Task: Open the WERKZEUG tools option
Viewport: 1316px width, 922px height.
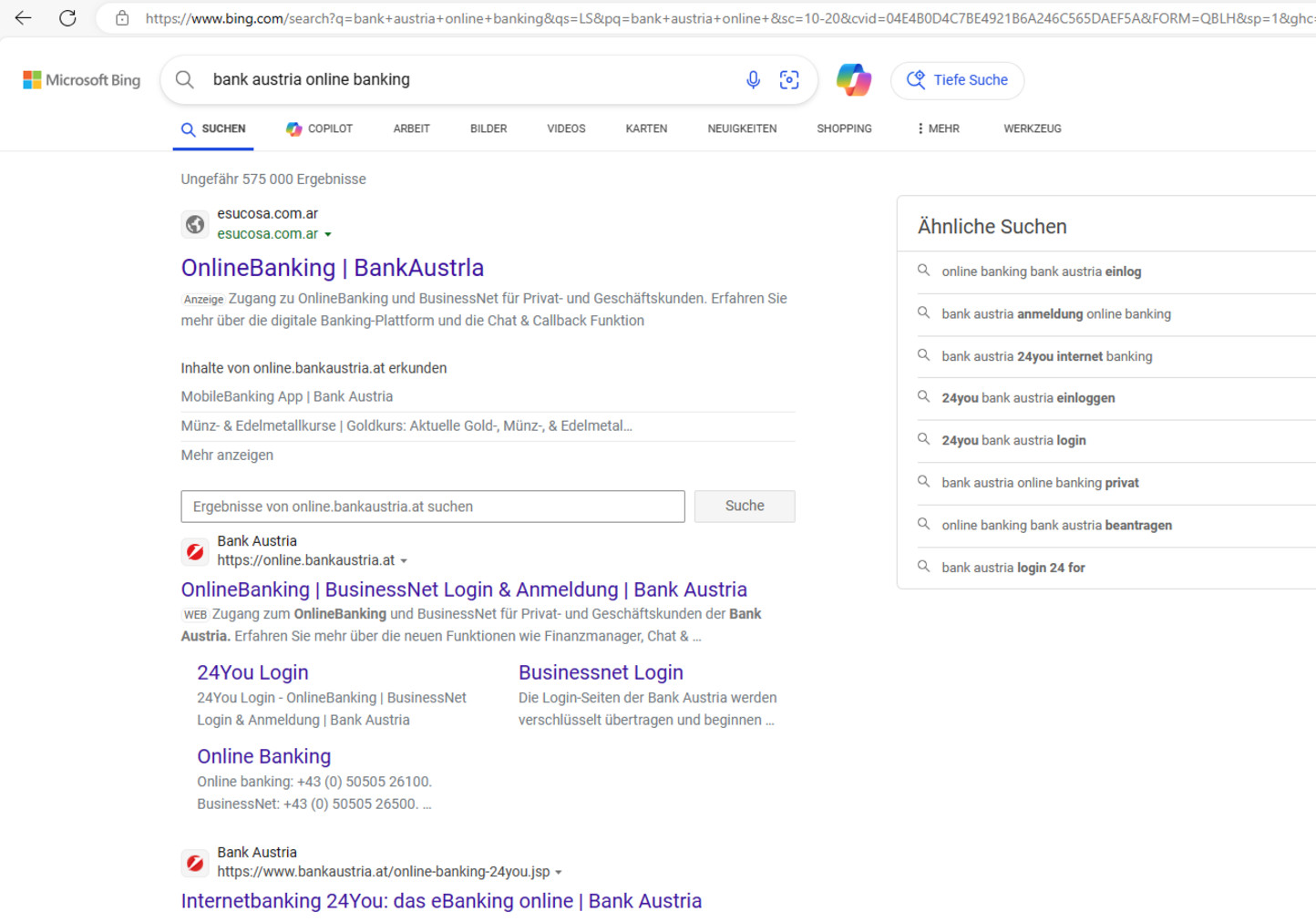Action: pyautogui.click(x=1033, y=128)
